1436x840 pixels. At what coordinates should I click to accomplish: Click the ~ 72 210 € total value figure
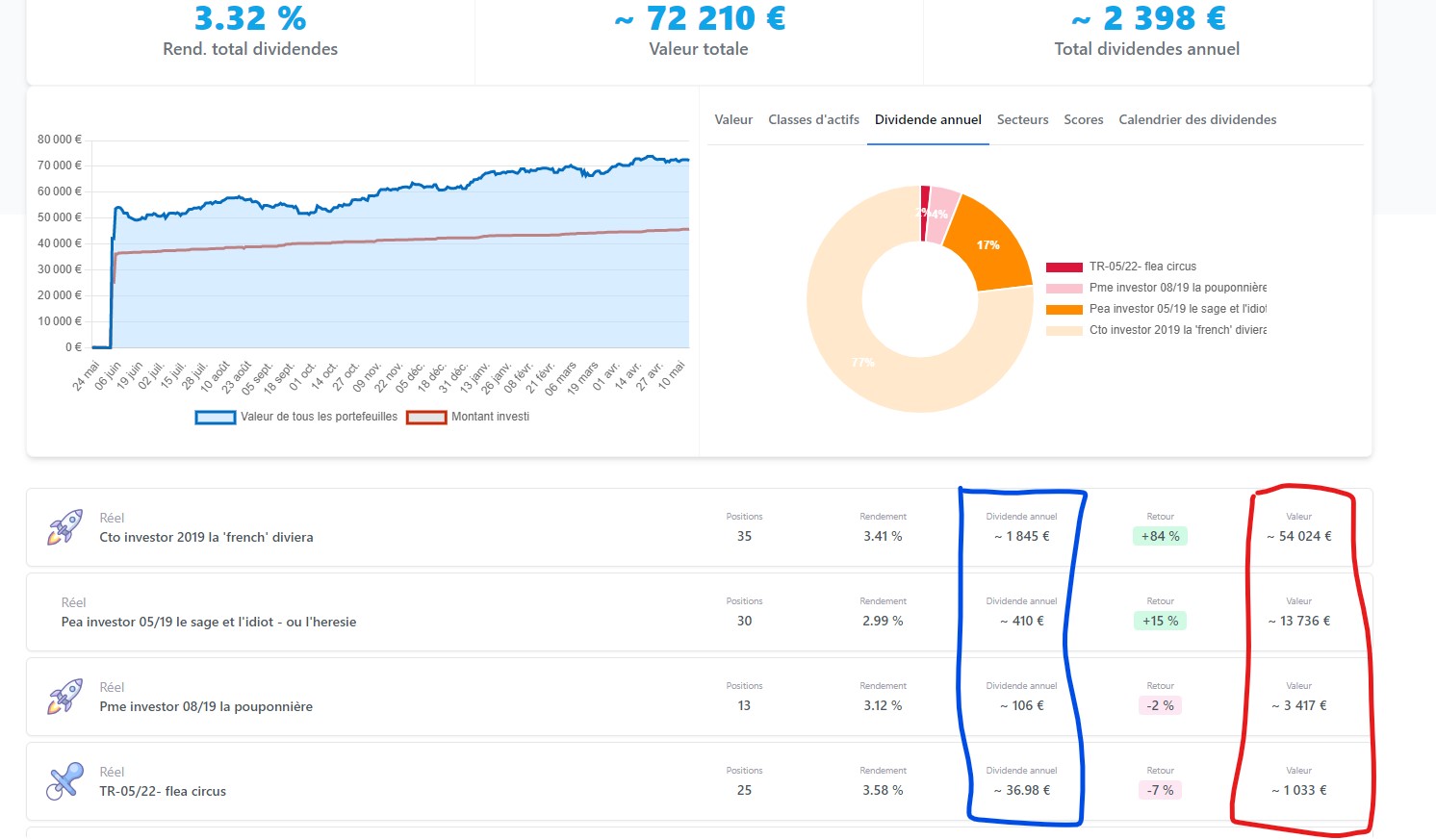coord(700,18)
